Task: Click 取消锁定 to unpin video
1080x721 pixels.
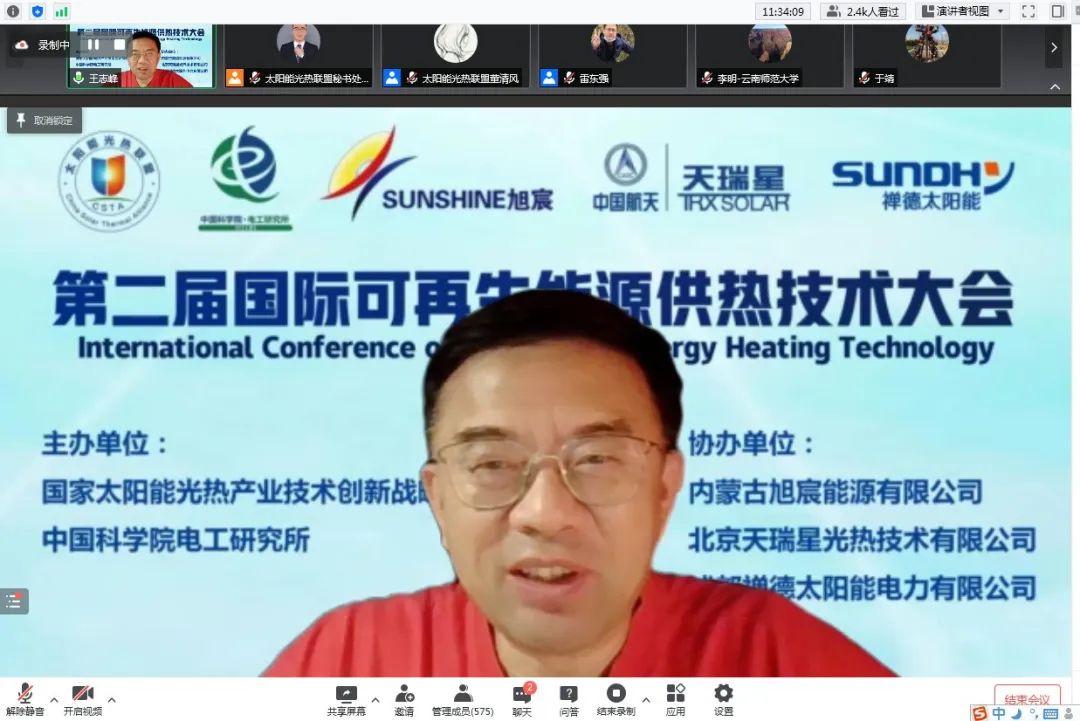Action: 44,120
